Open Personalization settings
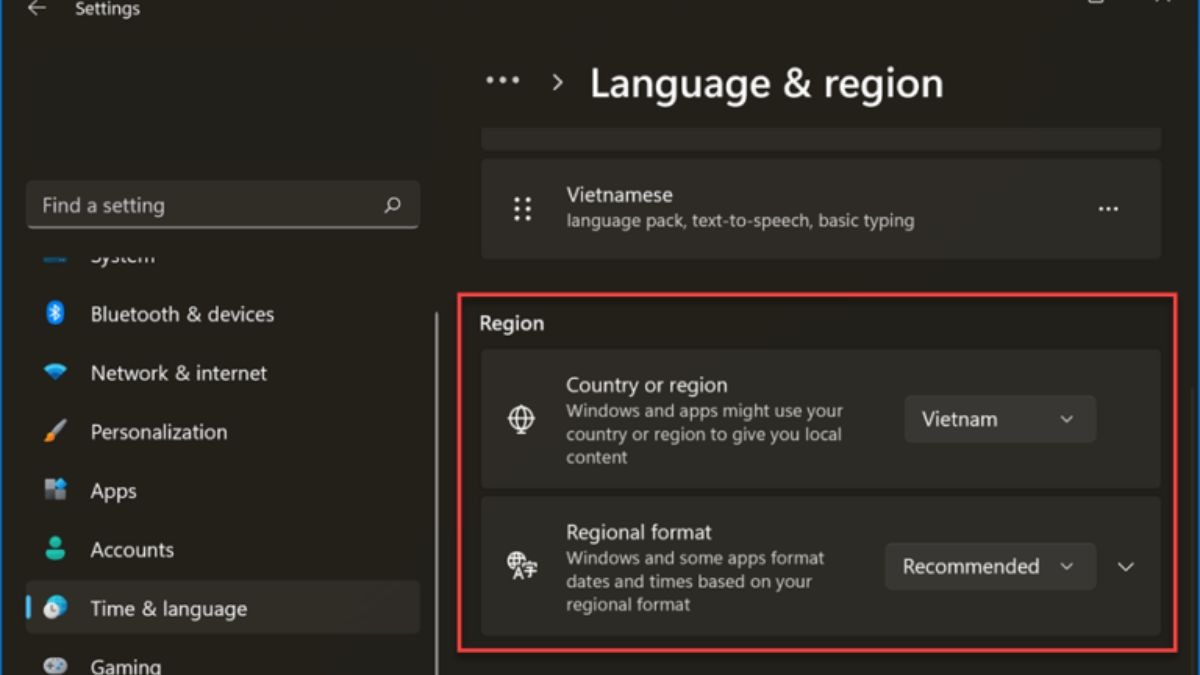Viewport: 1200px width, 675px height. pyautogui.click(x=222, y=432)
